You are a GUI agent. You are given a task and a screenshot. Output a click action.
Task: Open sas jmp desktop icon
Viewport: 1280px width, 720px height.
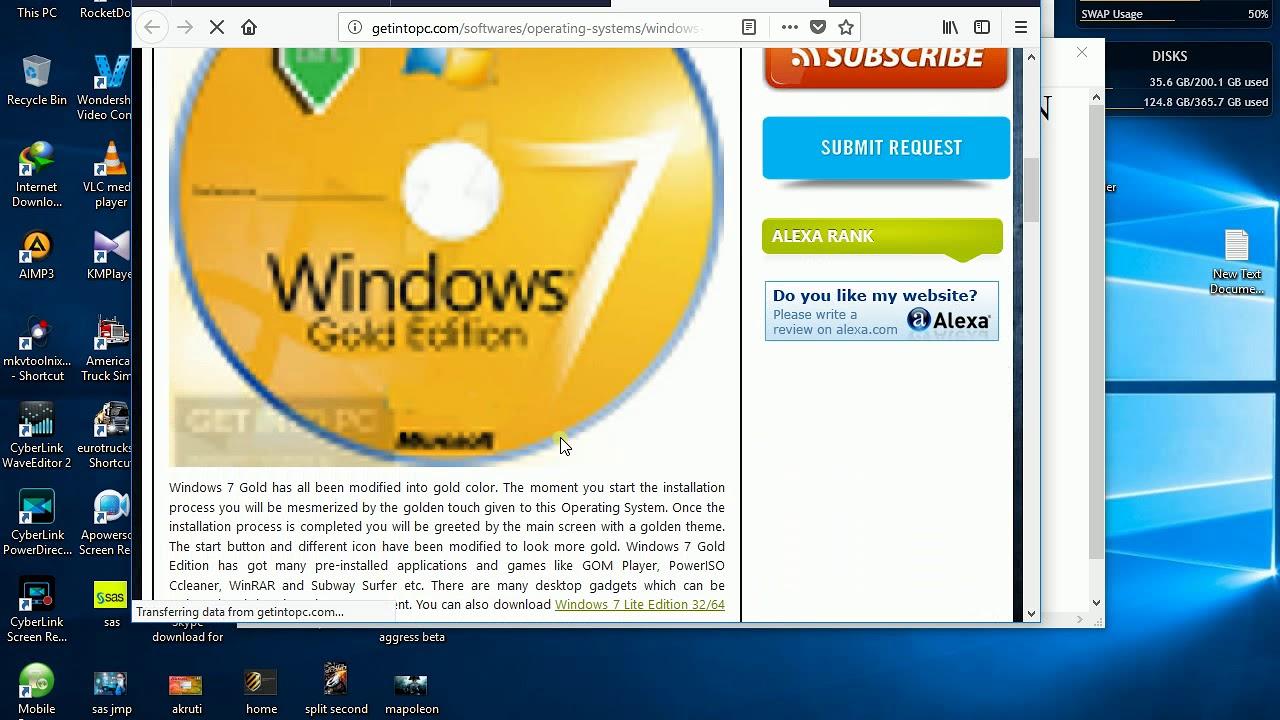[x=111, y=690]
